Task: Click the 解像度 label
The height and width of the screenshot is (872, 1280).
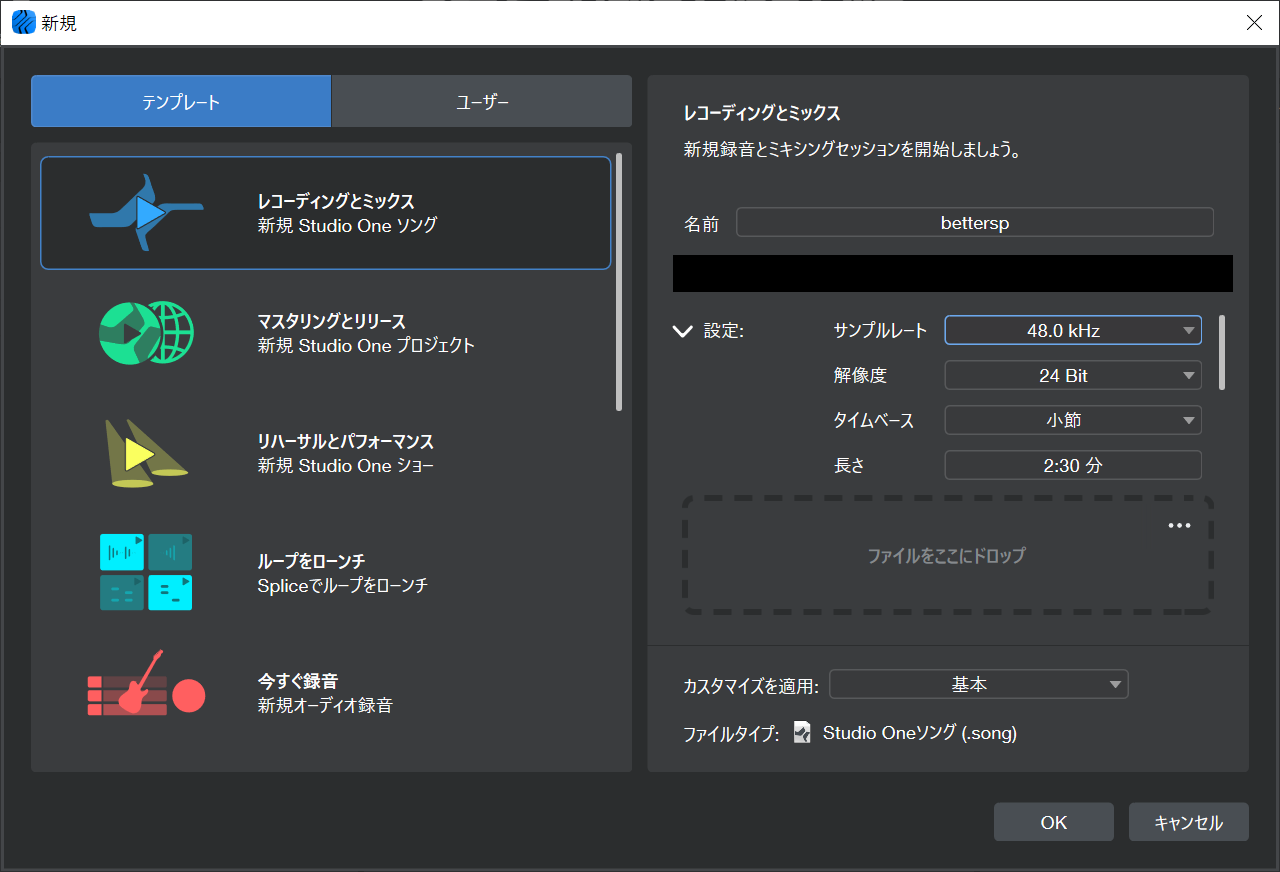Action: click(860, 376)
